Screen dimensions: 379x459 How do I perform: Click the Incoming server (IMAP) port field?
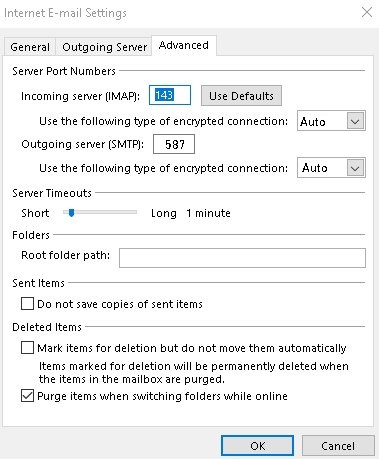(170, 95)
